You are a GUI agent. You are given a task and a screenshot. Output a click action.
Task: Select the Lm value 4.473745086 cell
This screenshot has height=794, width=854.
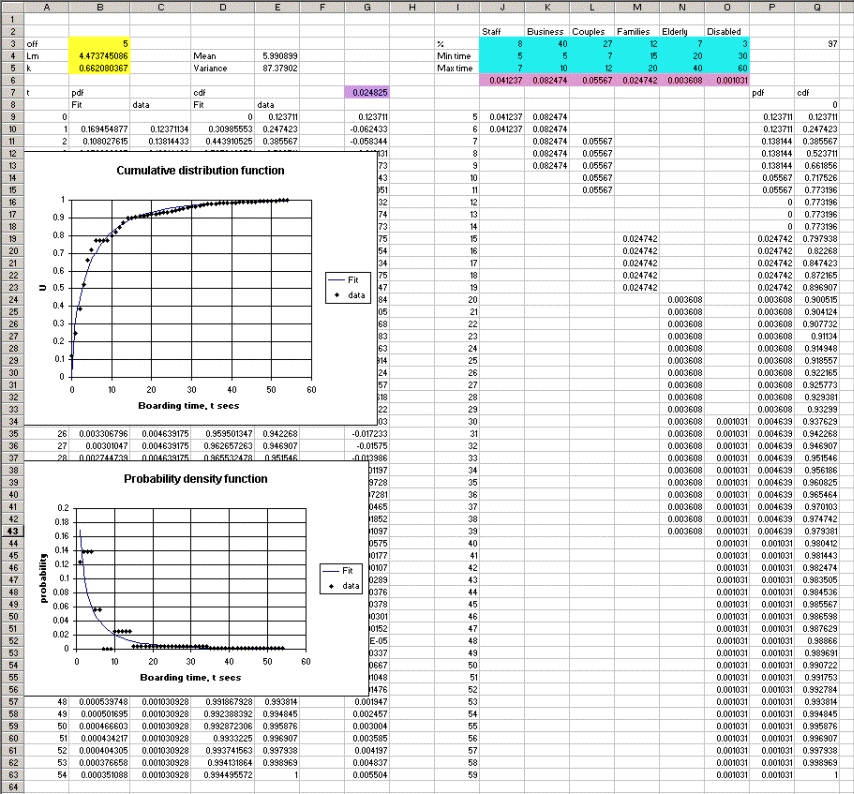[x=100, y=56]
